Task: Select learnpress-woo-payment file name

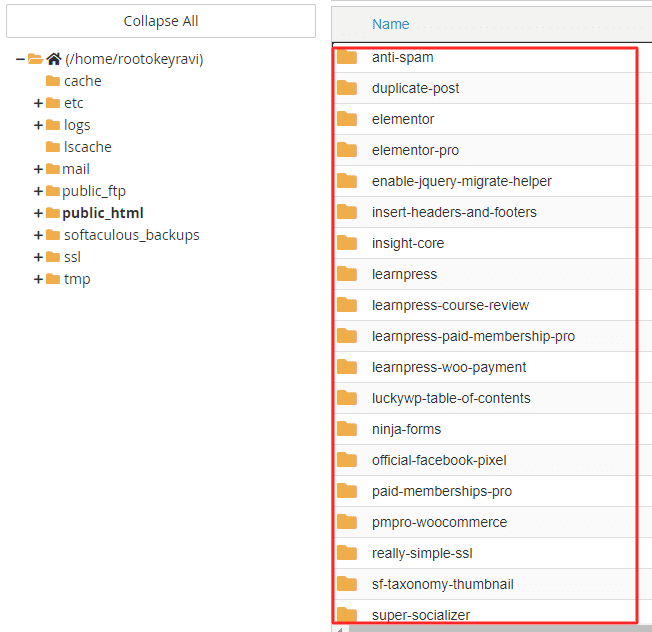Action: (449, 367)
